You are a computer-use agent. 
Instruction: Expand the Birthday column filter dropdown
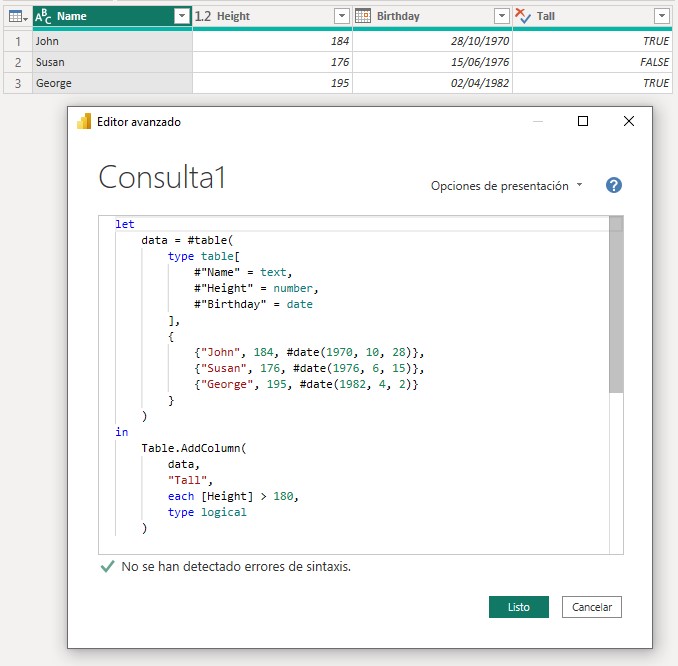tap(501, 16)
